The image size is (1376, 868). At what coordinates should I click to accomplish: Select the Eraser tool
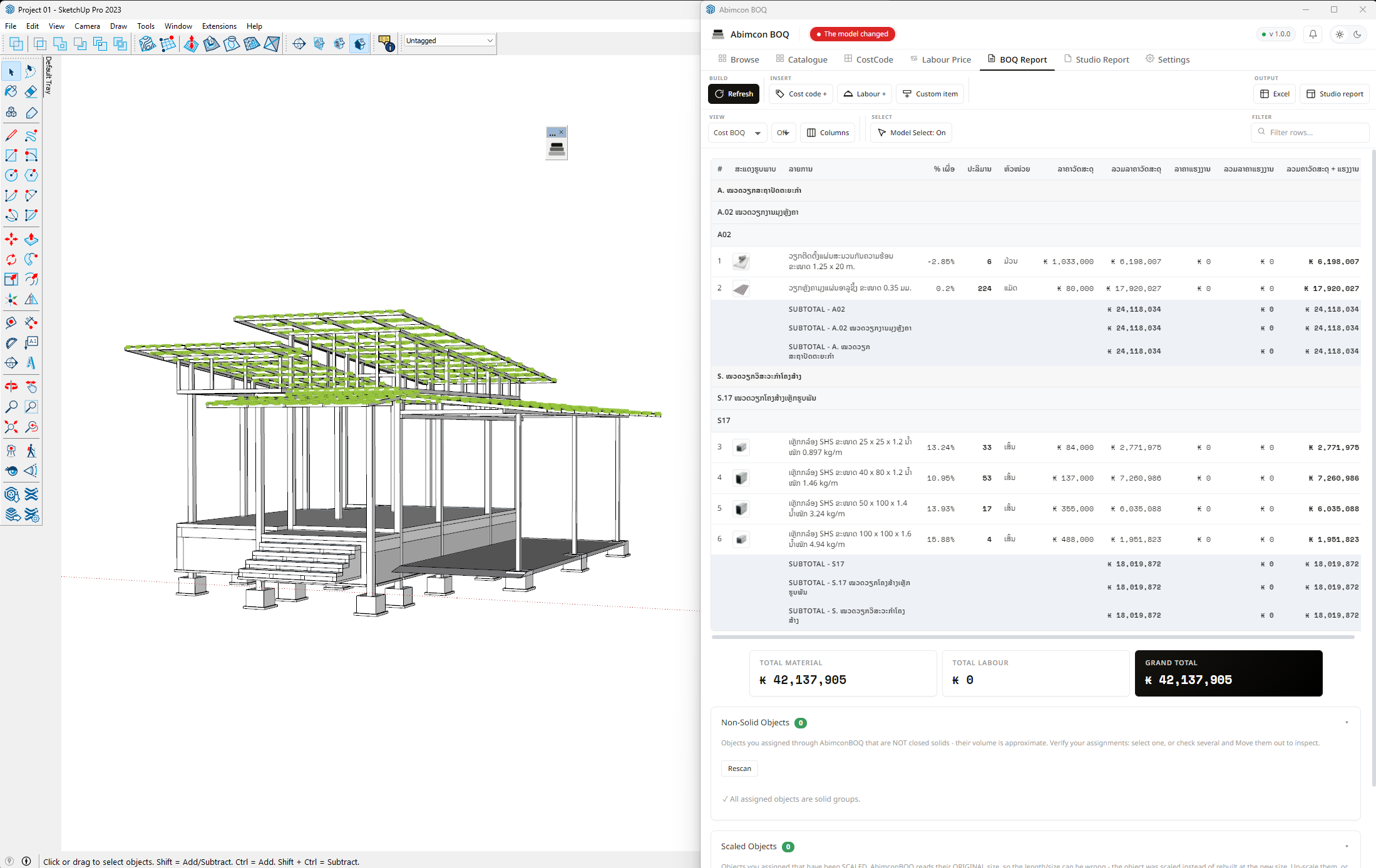pyautogui.click(x=31, y=92)
